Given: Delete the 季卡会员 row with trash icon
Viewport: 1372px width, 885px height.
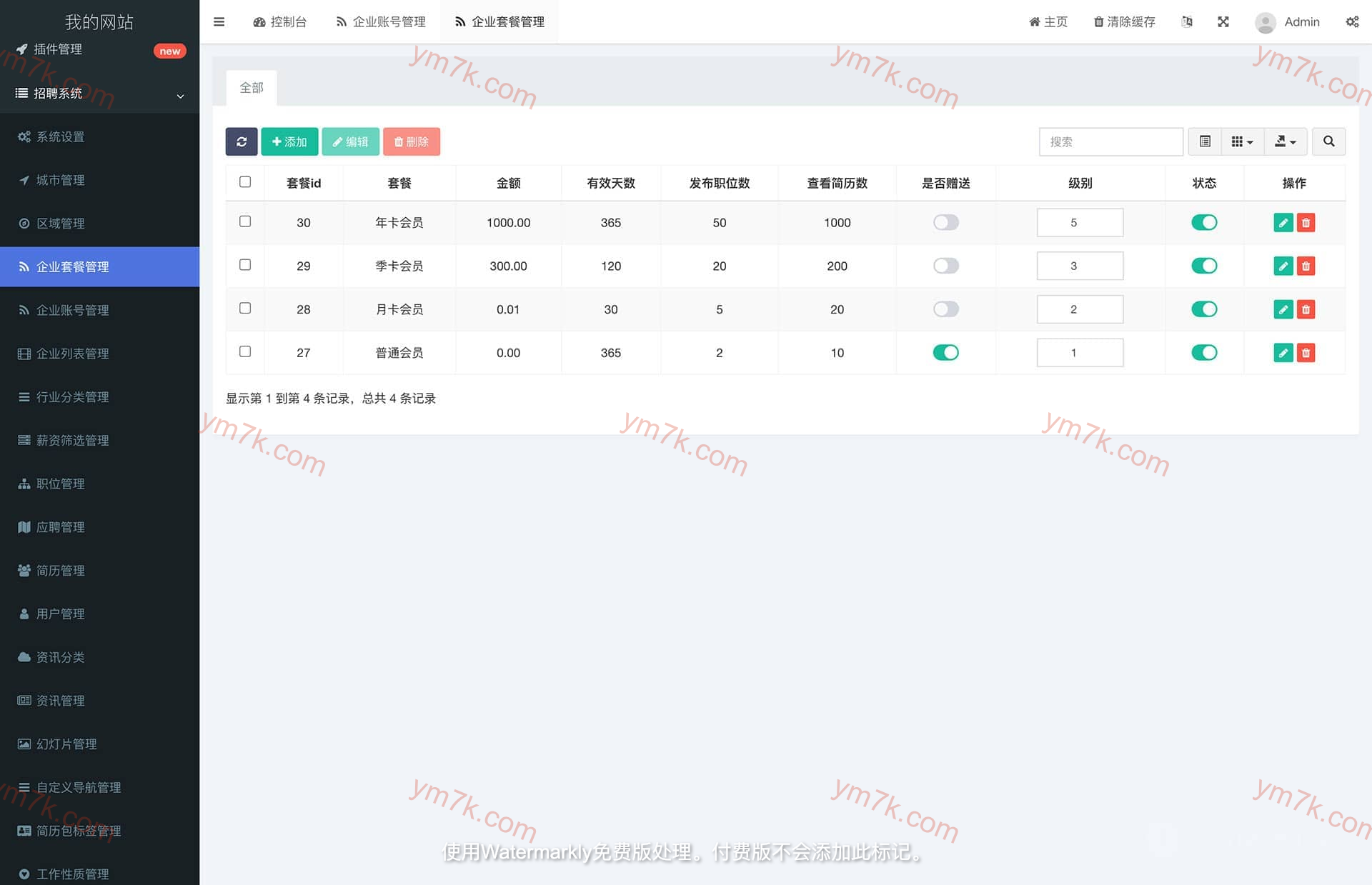Looking at the screenshot, I should [x=1306, y=266].
